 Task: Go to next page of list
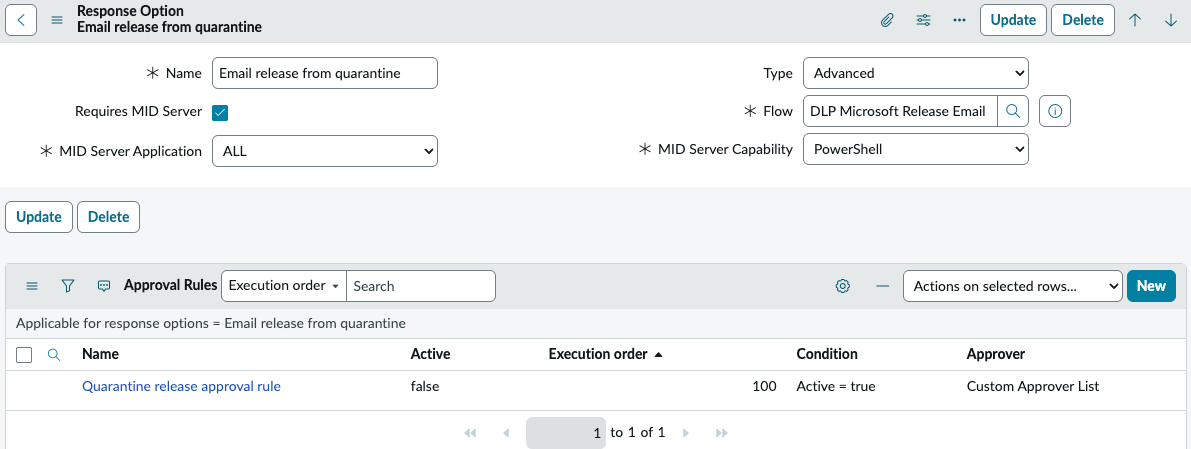click(x=686, y=432)
